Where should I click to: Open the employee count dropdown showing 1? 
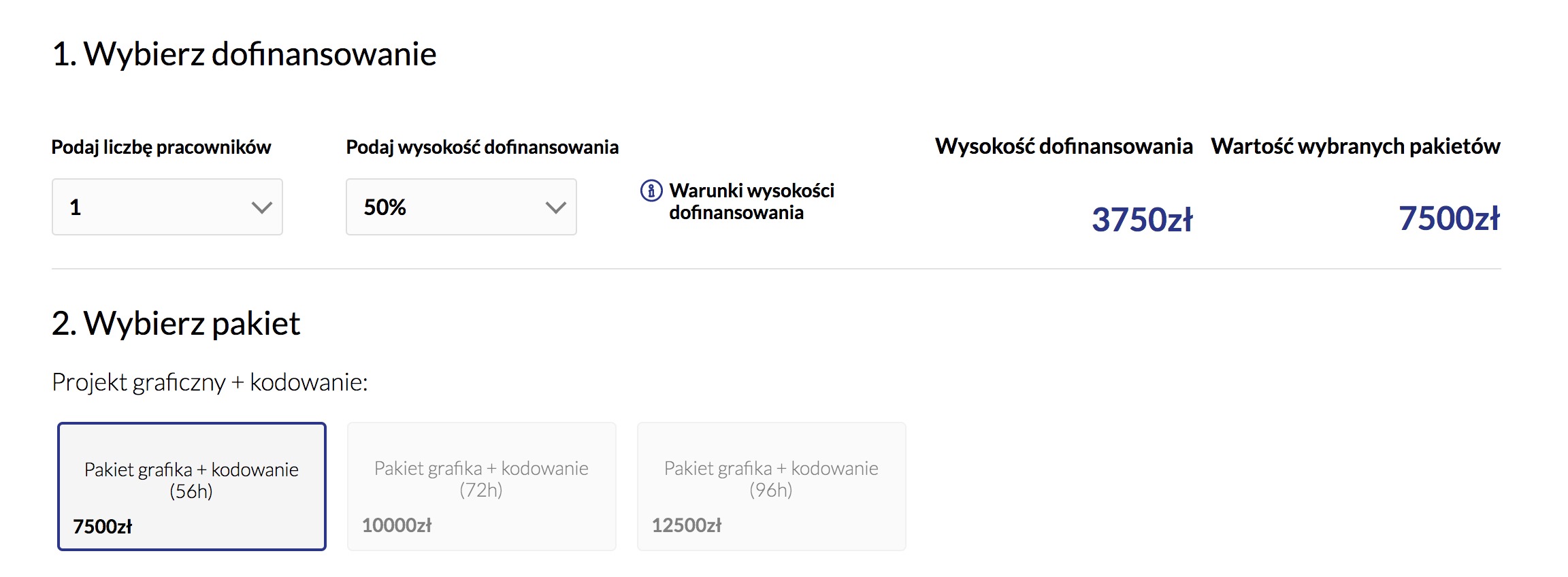click(167, 207)
